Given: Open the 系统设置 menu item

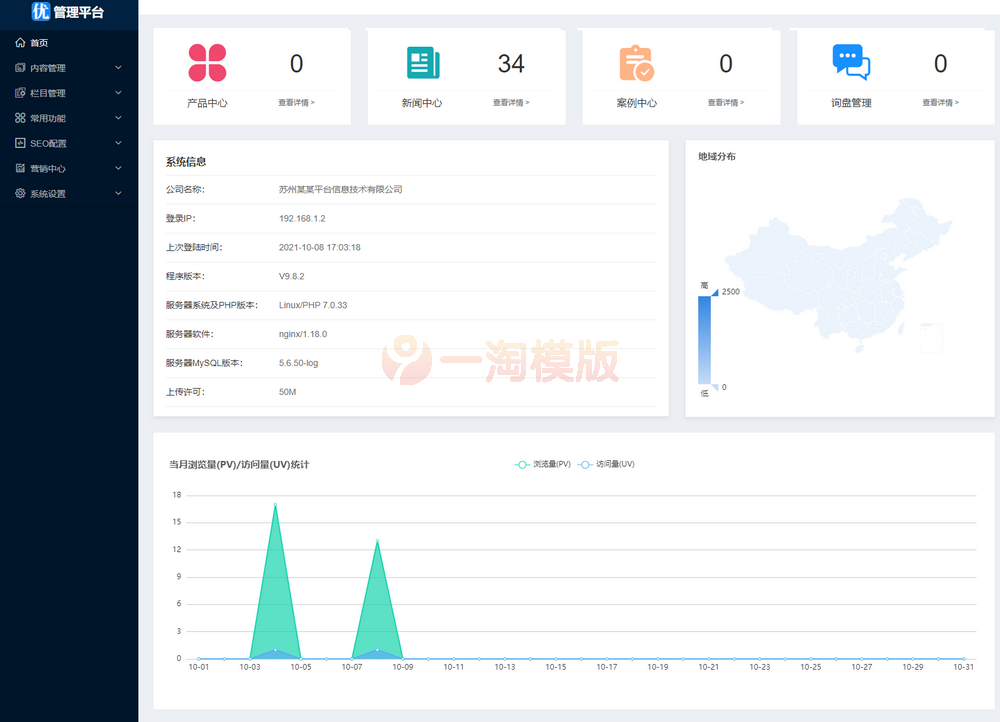Looking at the screenshot, I should [x=49, y=193].
